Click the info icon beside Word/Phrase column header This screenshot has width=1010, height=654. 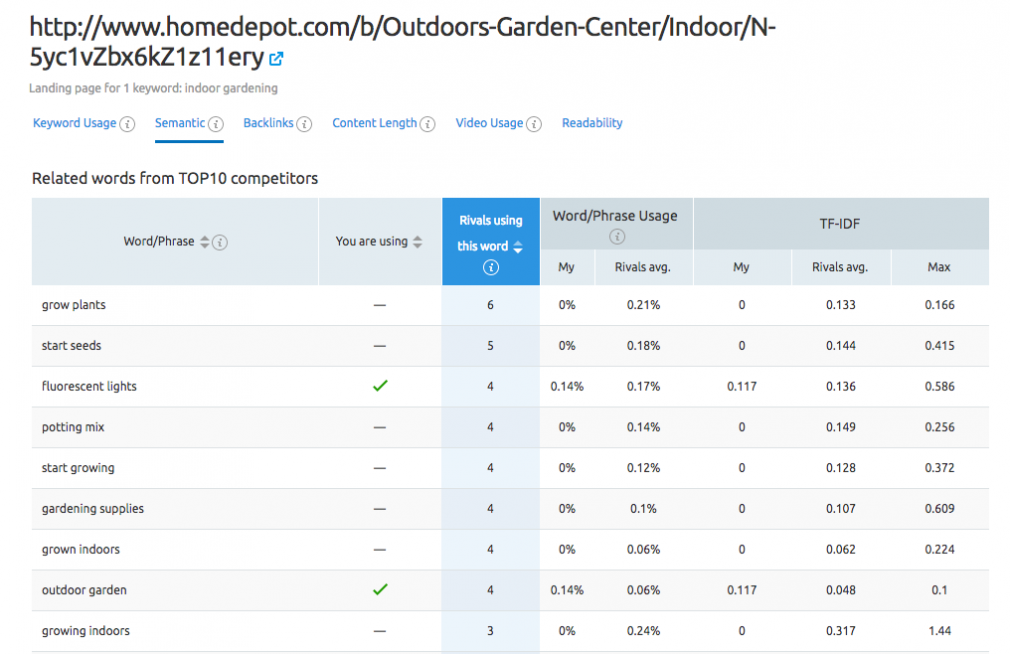220,242
